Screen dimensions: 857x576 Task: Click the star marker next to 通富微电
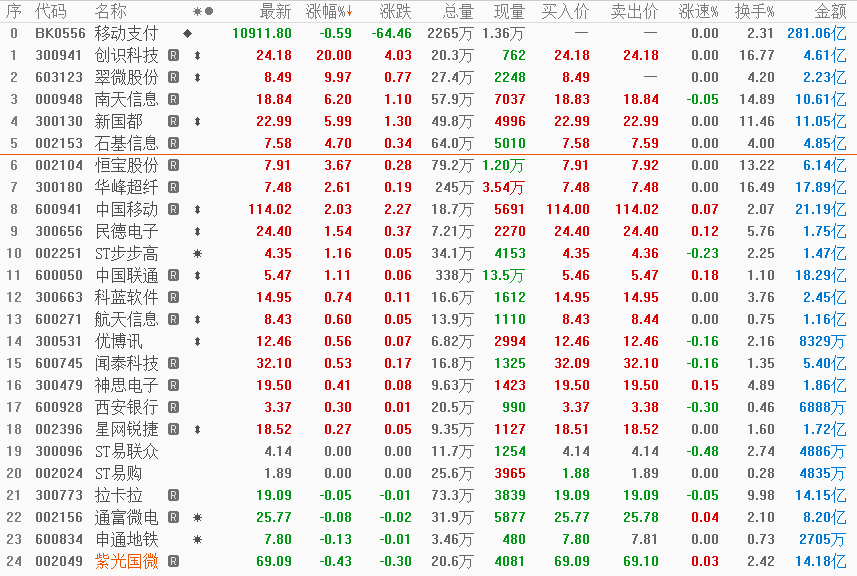198,517
